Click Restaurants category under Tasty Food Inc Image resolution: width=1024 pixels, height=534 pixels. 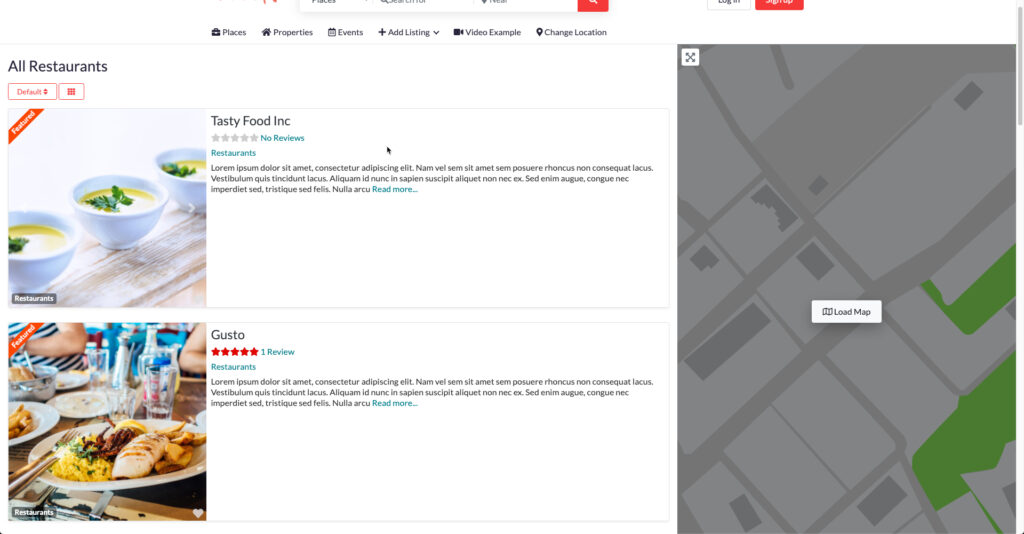tap(233, 153)
